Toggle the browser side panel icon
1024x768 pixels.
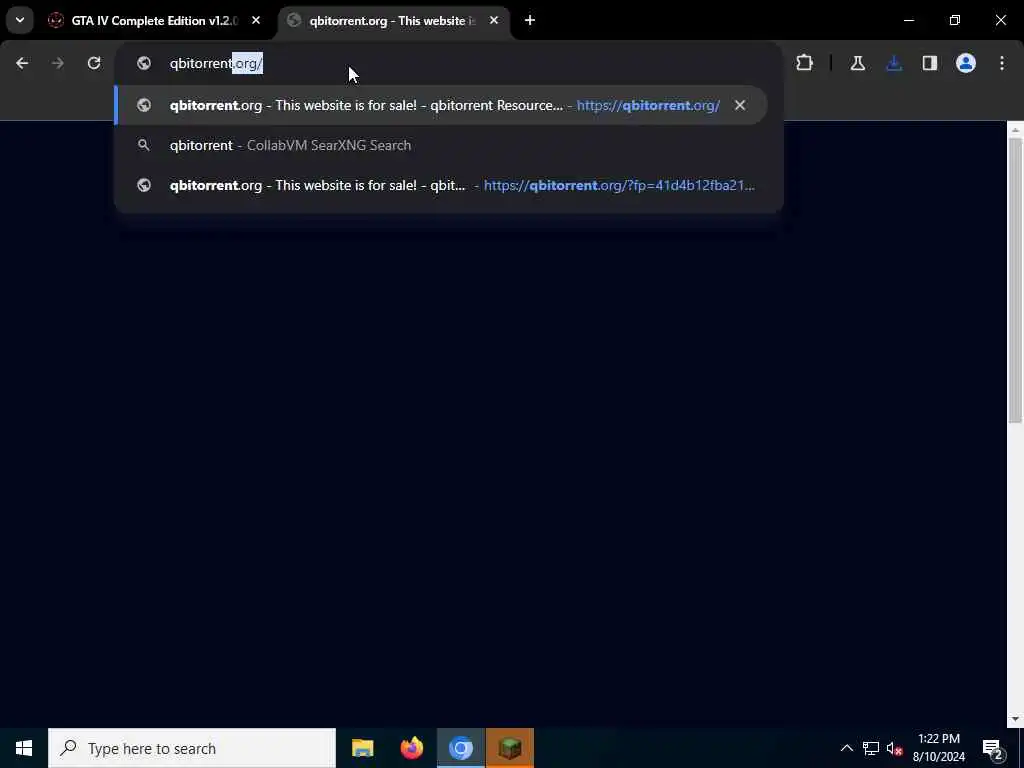click(930, 63)
